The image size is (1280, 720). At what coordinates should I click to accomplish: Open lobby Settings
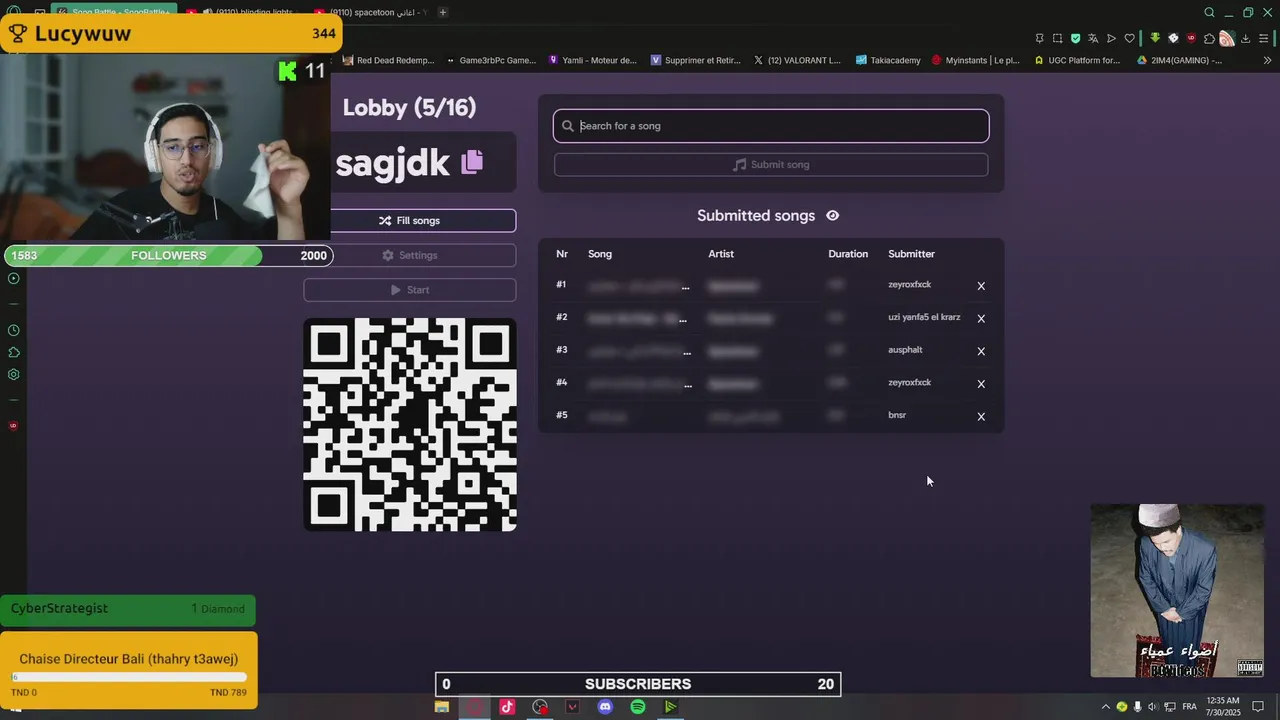[x=410, y=255]
